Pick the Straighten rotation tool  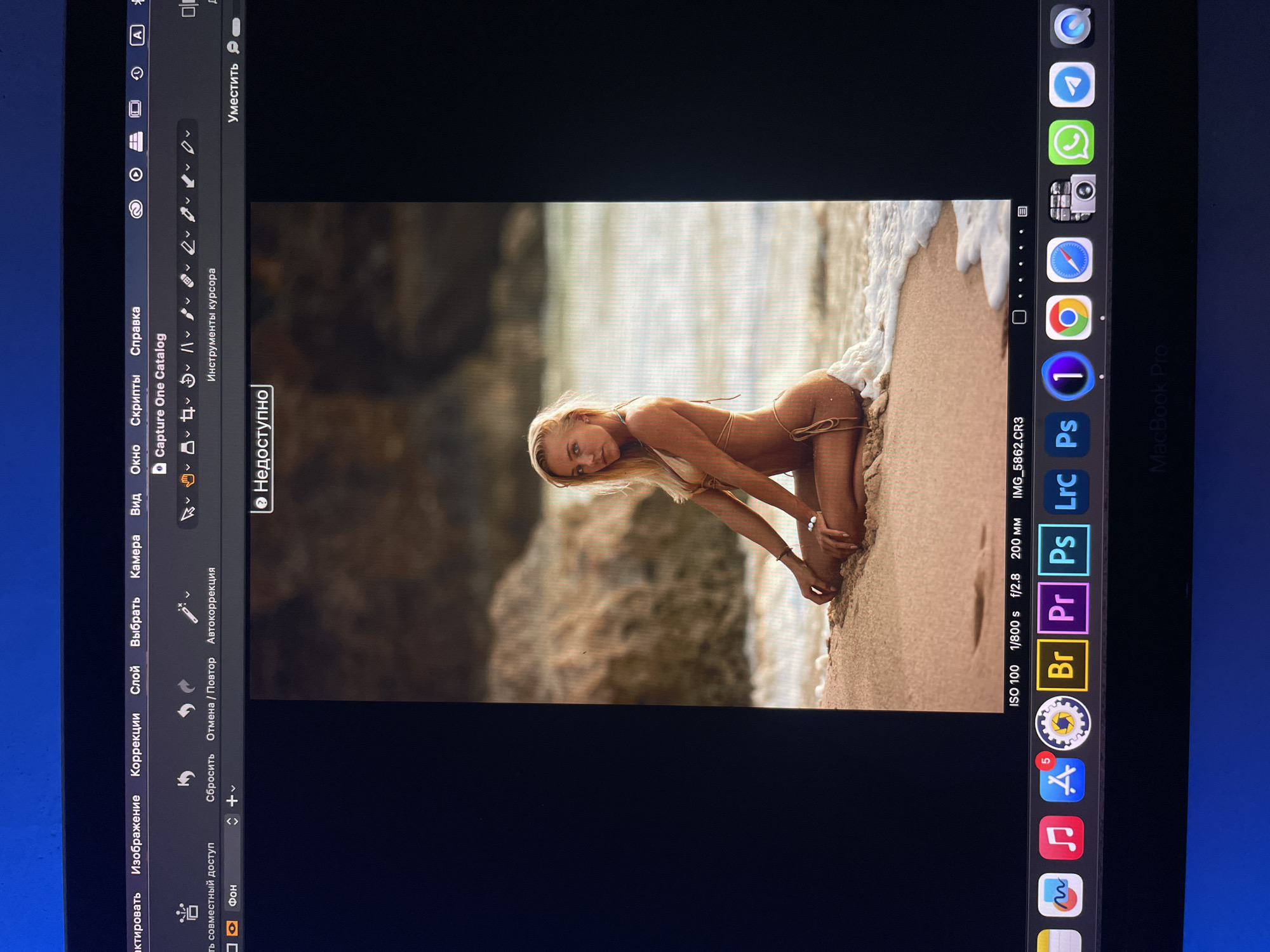pos(187,381)
